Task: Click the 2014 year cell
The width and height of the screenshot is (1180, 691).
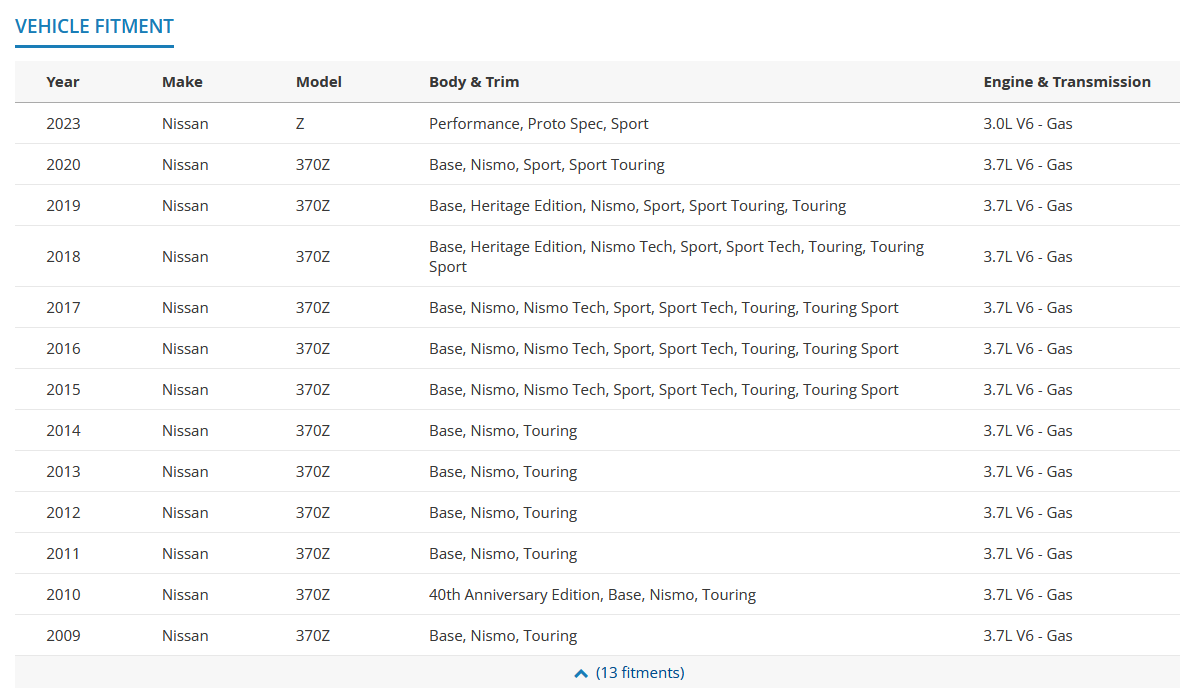Action: (63, 431)
